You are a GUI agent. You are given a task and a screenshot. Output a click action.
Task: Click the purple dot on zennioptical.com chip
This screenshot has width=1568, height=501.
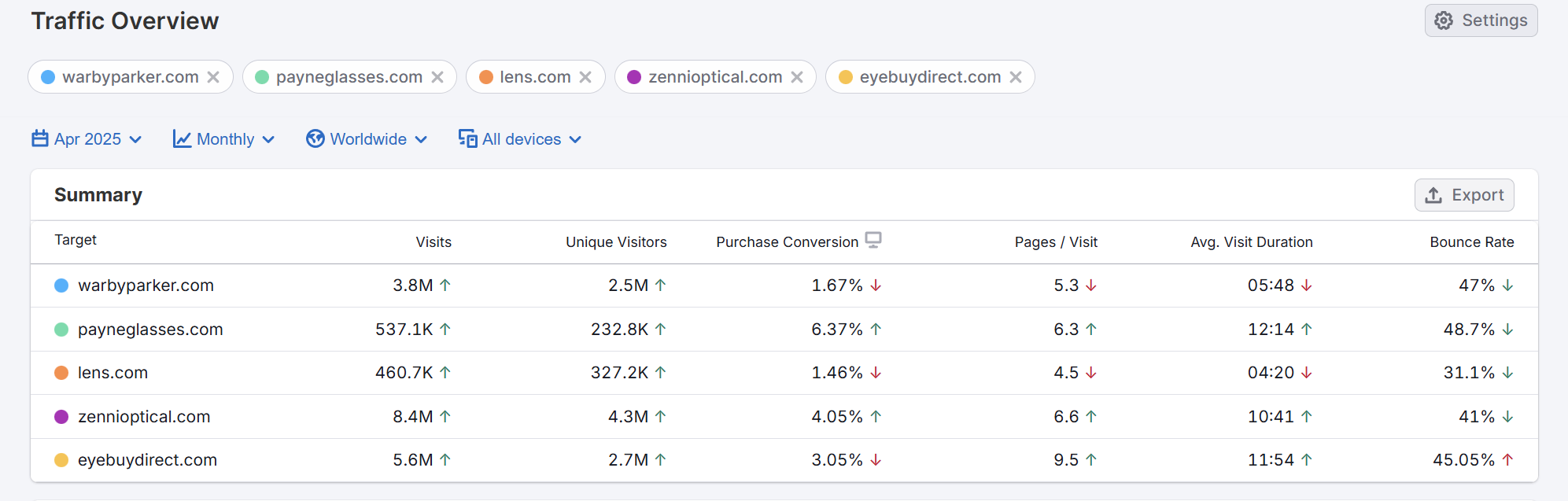[x=634, y=77]
